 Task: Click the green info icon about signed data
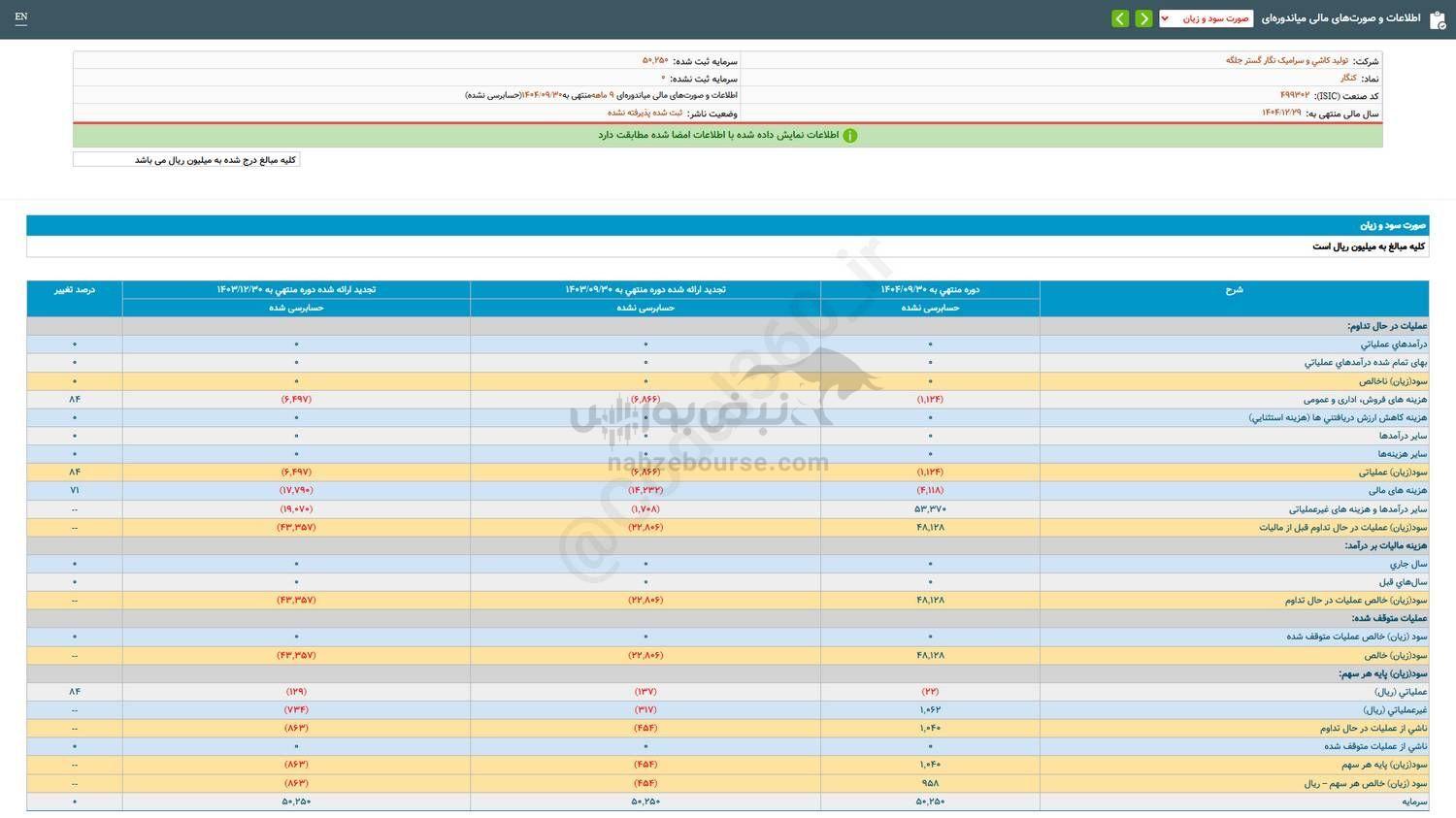pos(850,135)
